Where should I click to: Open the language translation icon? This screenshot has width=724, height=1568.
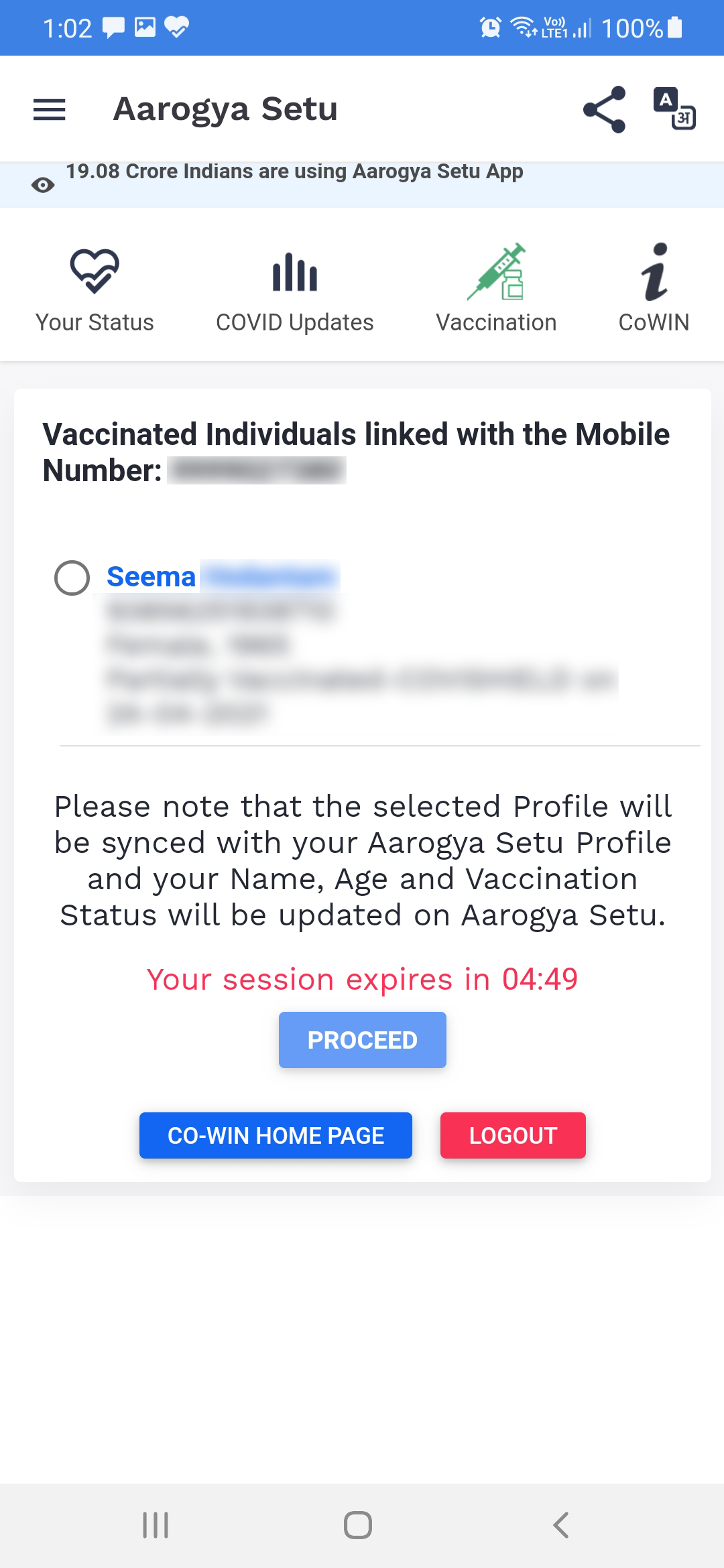point(674,109)
